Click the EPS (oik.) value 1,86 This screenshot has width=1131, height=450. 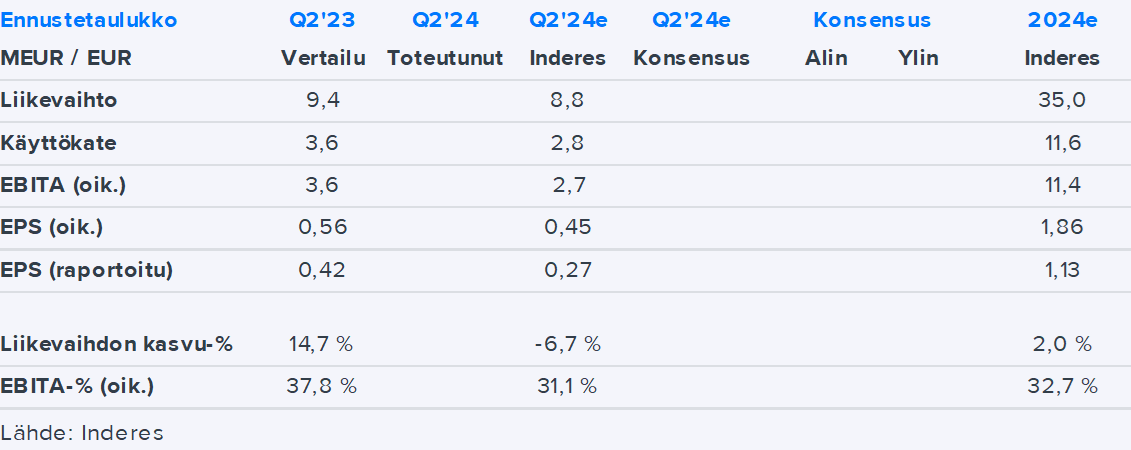point(1062,227)
